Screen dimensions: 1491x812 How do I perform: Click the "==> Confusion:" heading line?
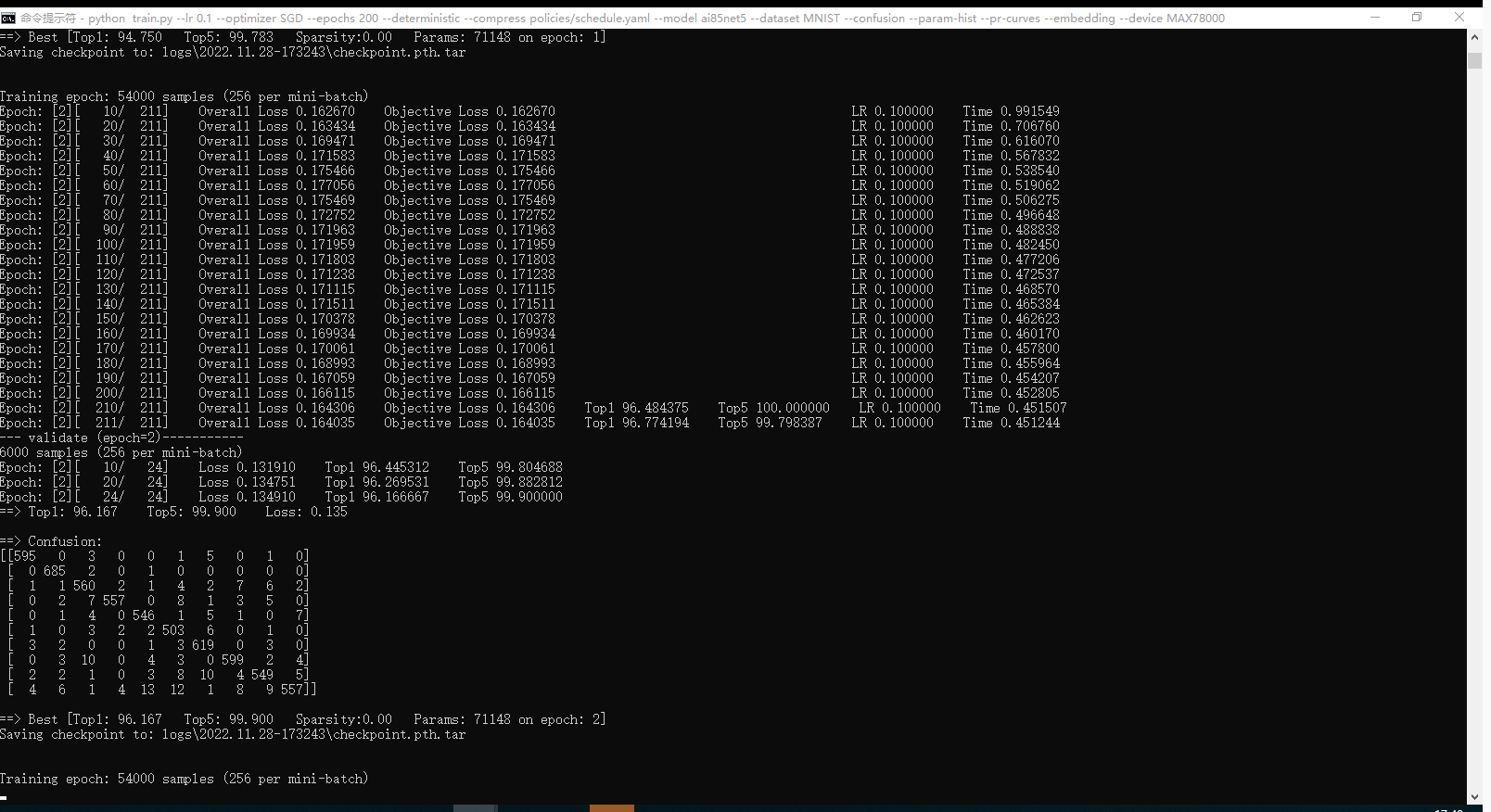(51, 541)
